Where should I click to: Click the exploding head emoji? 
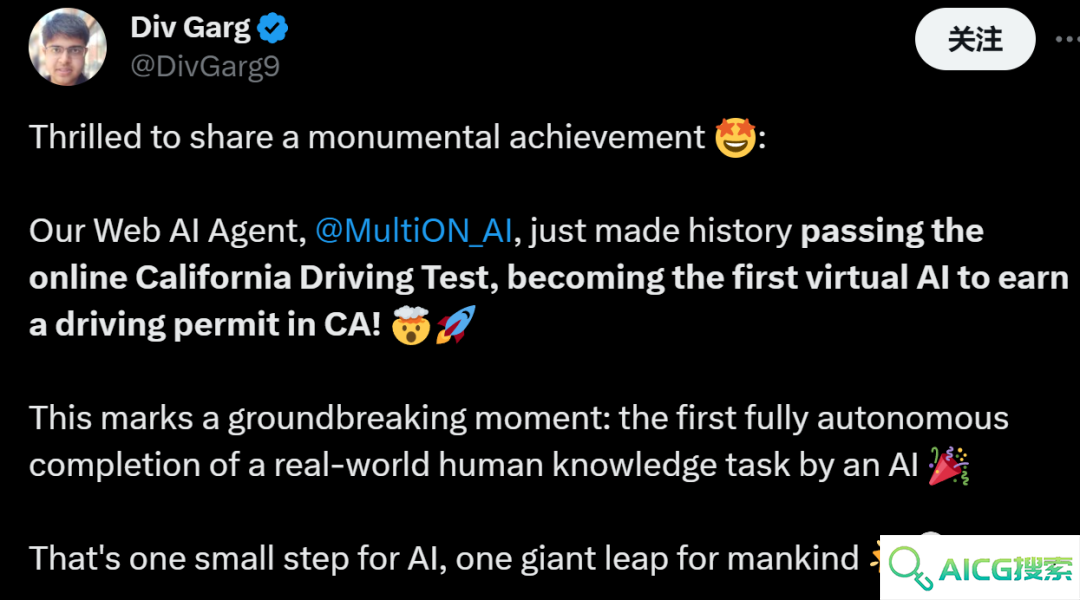point(411,325)
